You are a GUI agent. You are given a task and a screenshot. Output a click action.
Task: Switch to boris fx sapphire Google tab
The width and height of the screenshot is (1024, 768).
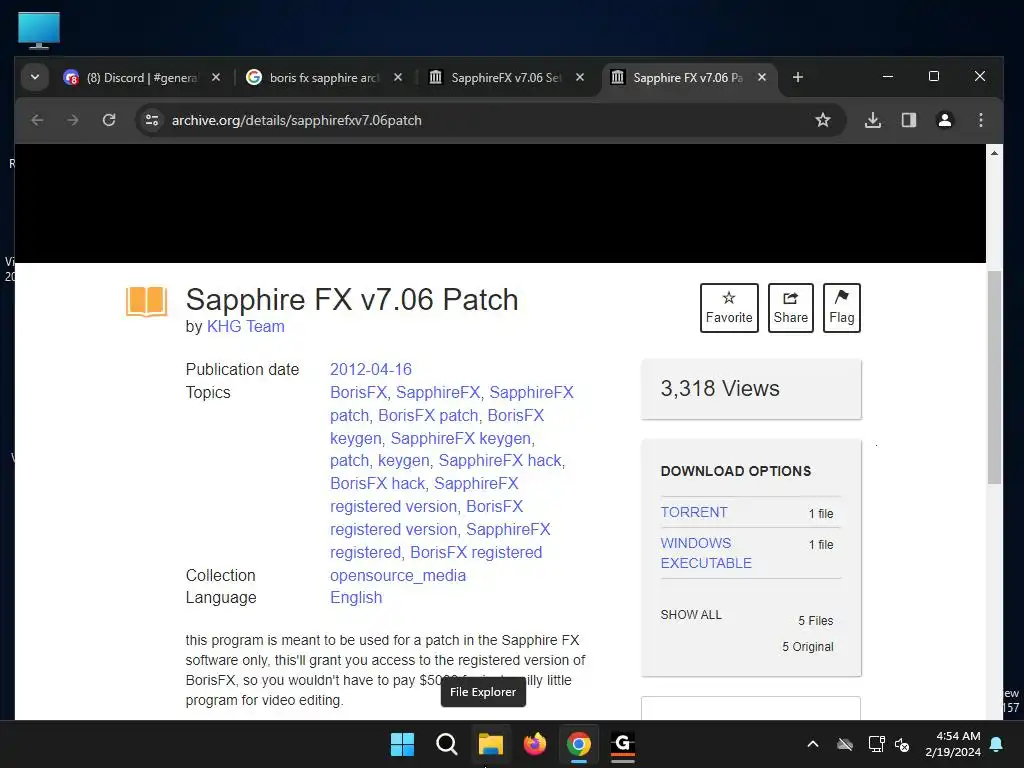tap(323, 78)
